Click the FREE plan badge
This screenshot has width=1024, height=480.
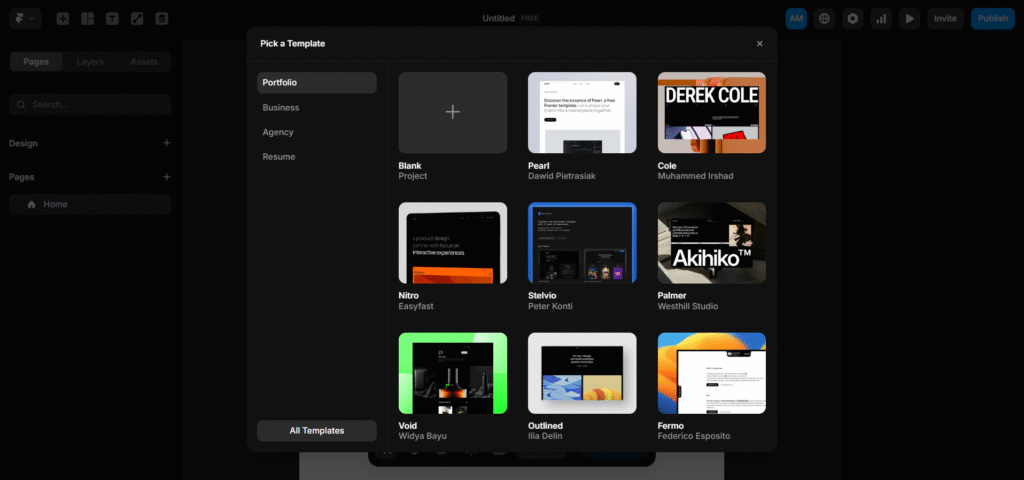530,18
